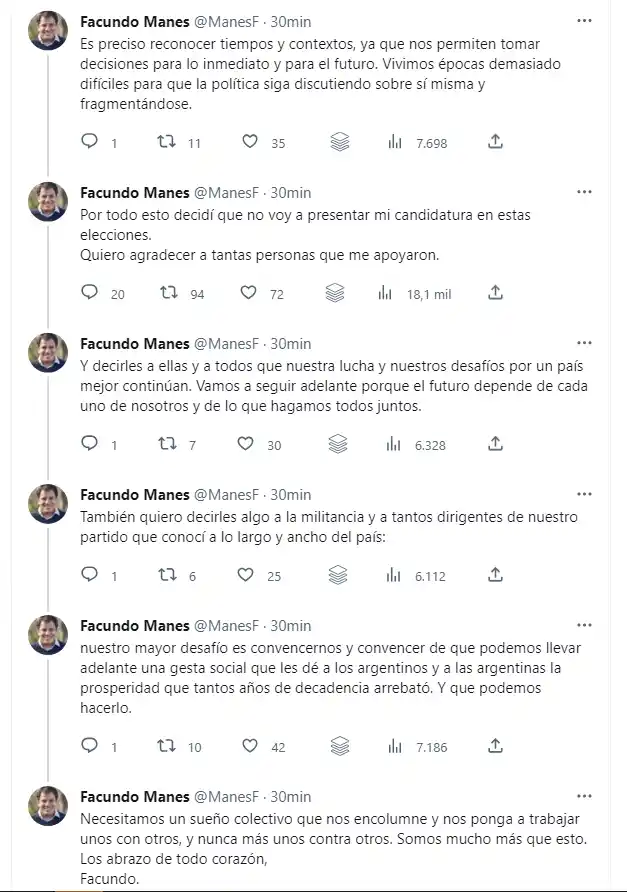Click the share icon on the nuestro mayor desafío tweet
Image resolution: width=627 pixels, height=892 pixels.
click(x=495, y=747)
